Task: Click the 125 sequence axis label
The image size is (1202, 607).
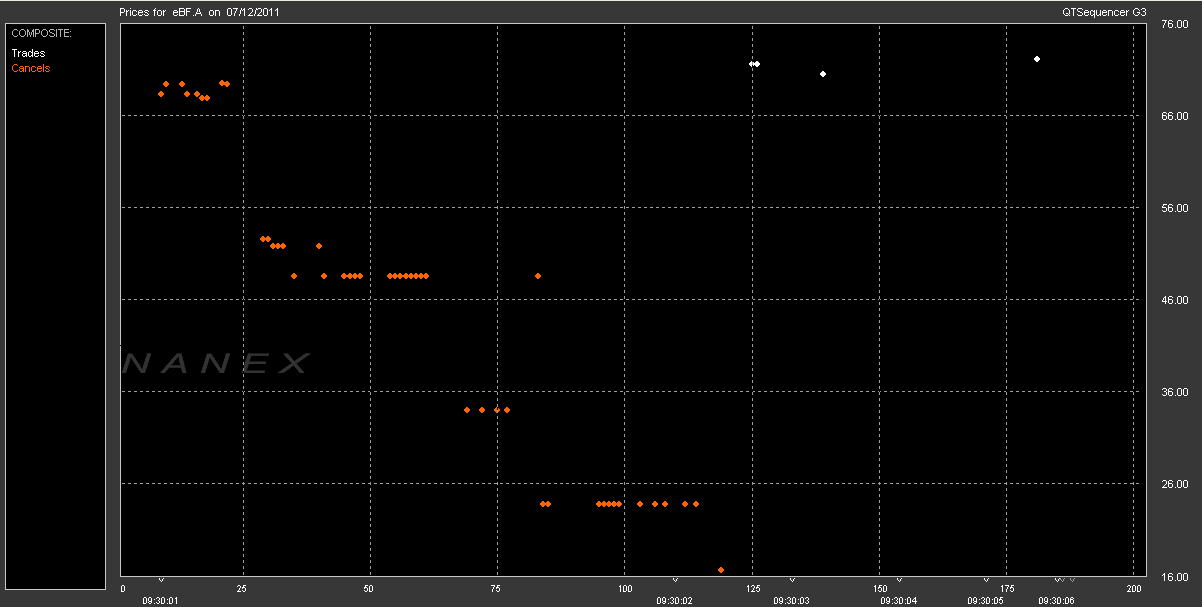Action: click(x=751, y=589)
